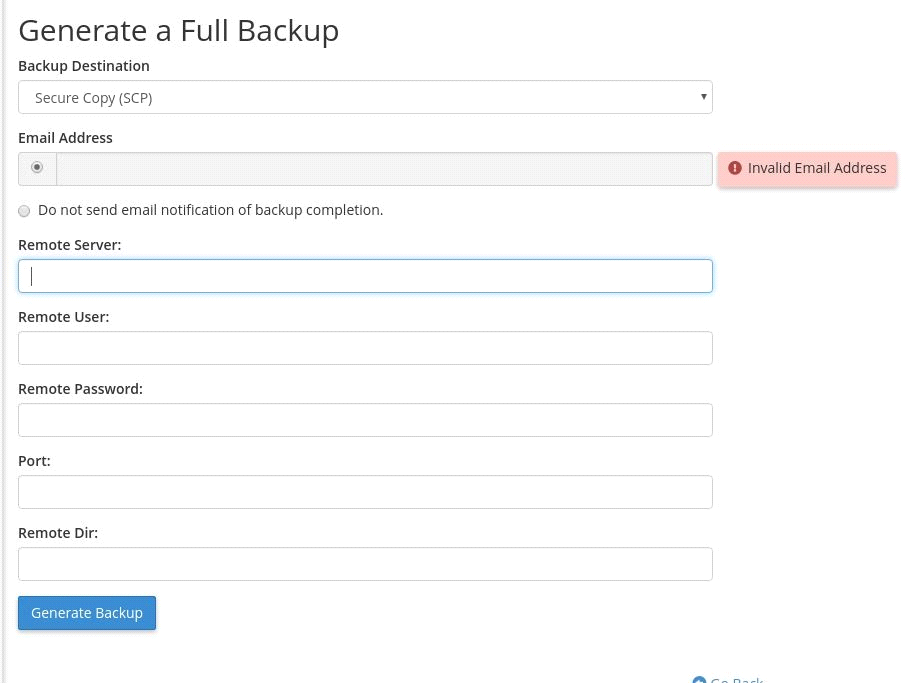Click the exclamation icon in the error message
The image size is (905, 683).
point(735,168)
